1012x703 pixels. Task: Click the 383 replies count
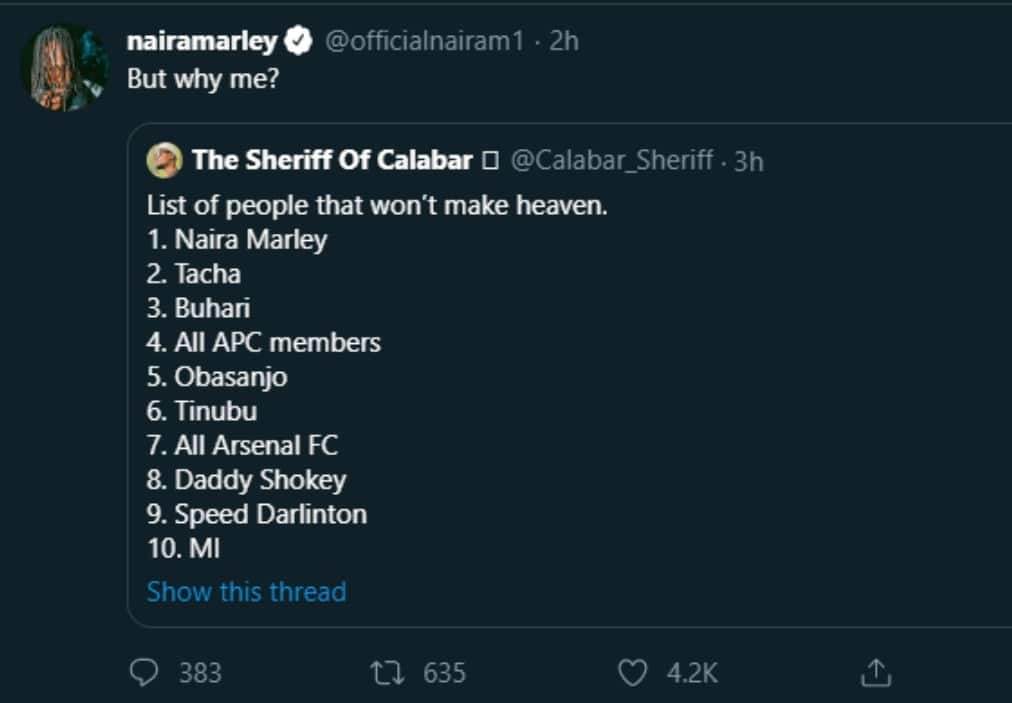pos(200,672)
